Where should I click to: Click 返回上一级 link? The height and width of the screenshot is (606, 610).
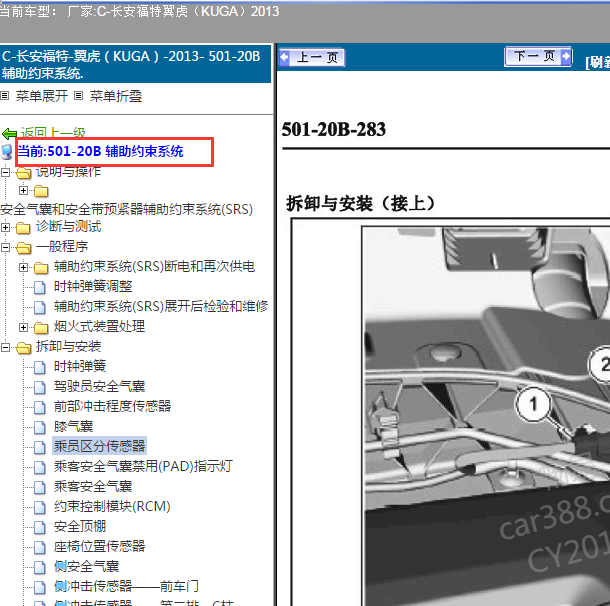tap(53, 133)
